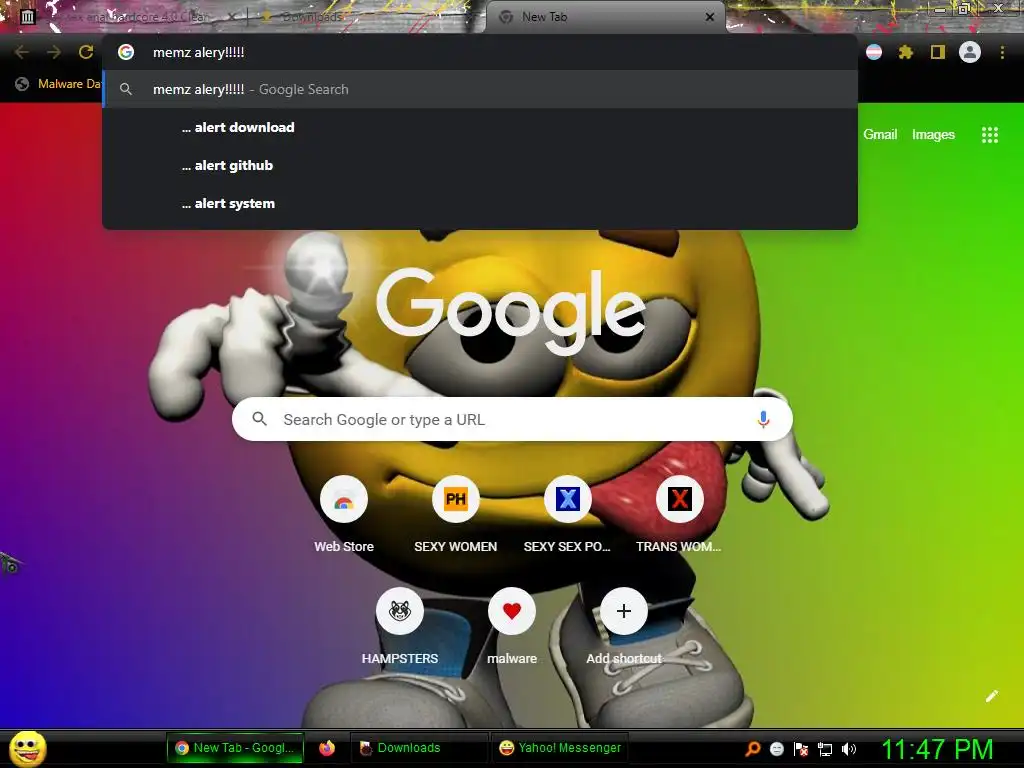Close the first browser tab

[232, 17]
